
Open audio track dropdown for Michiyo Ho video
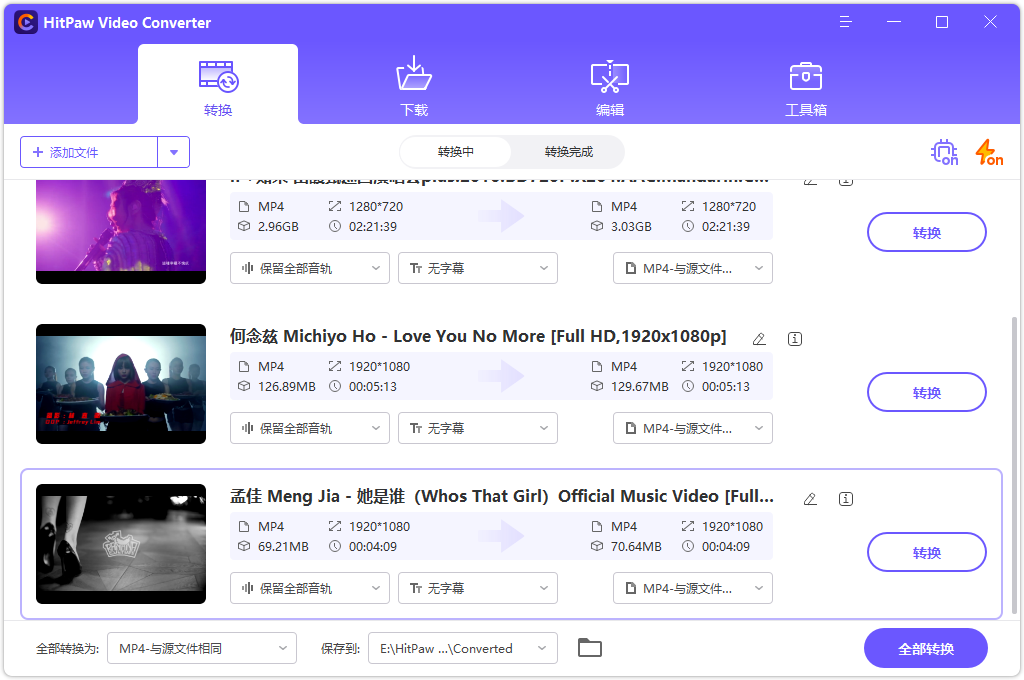tap(310, 428)
